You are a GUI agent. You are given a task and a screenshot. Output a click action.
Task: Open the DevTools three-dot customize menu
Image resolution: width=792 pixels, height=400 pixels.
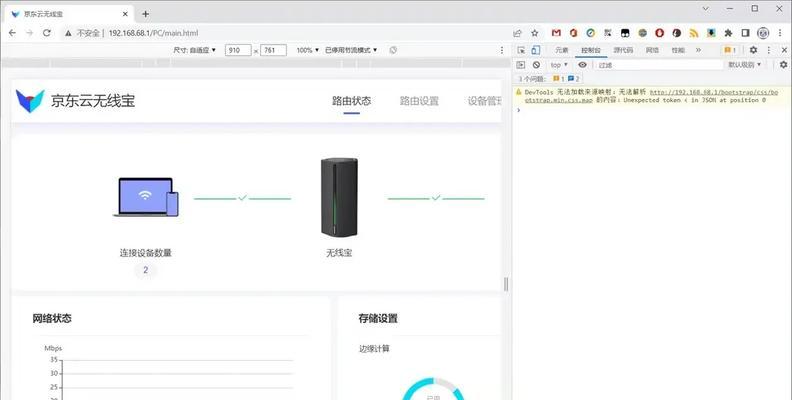pos(769,50)
